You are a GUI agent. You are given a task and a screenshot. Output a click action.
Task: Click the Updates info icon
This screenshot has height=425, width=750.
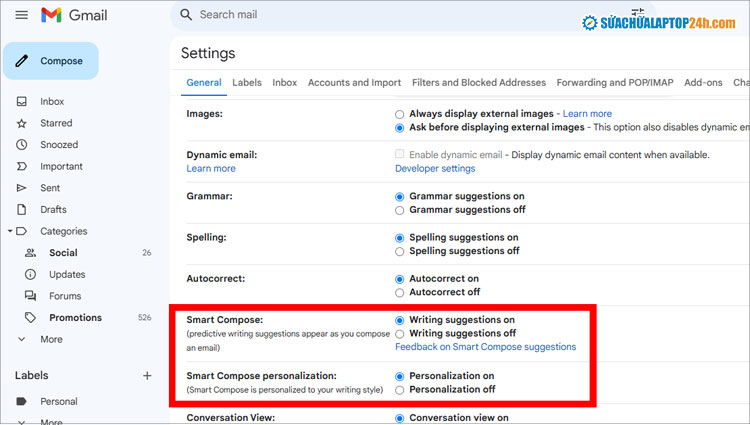[30, 274]
